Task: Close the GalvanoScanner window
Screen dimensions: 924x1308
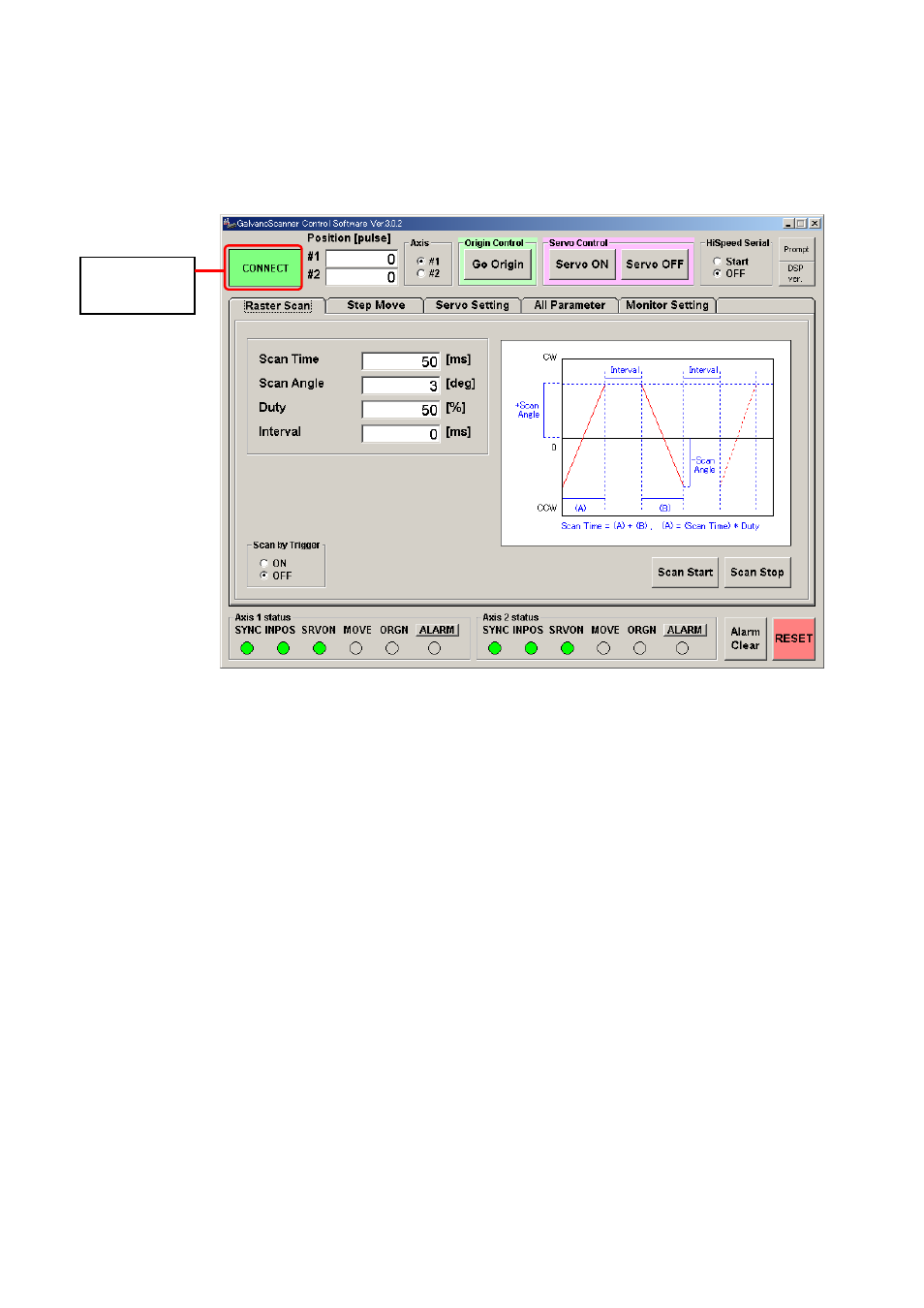Action: click(x=815, y=224)
